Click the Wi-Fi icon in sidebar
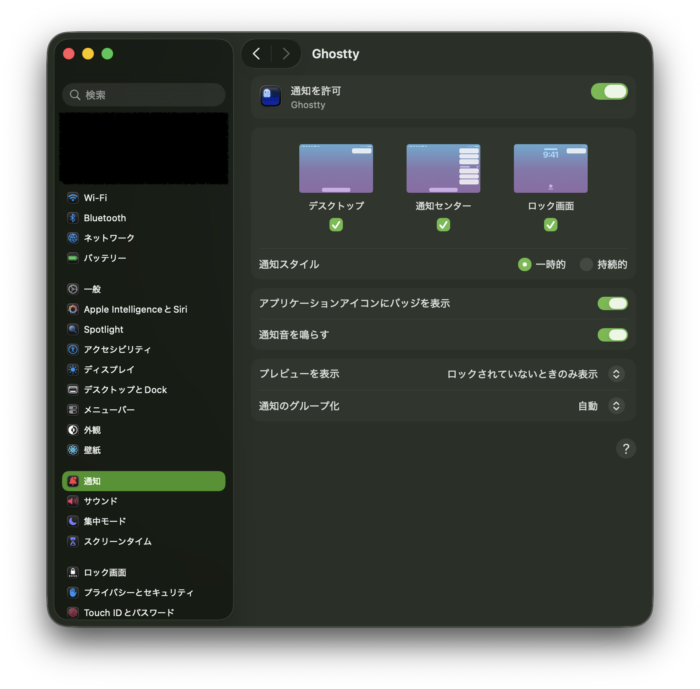 pos(73,198)
